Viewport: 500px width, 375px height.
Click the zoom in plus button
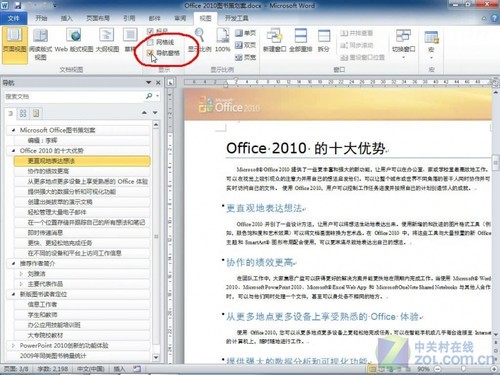pos(494,369)
